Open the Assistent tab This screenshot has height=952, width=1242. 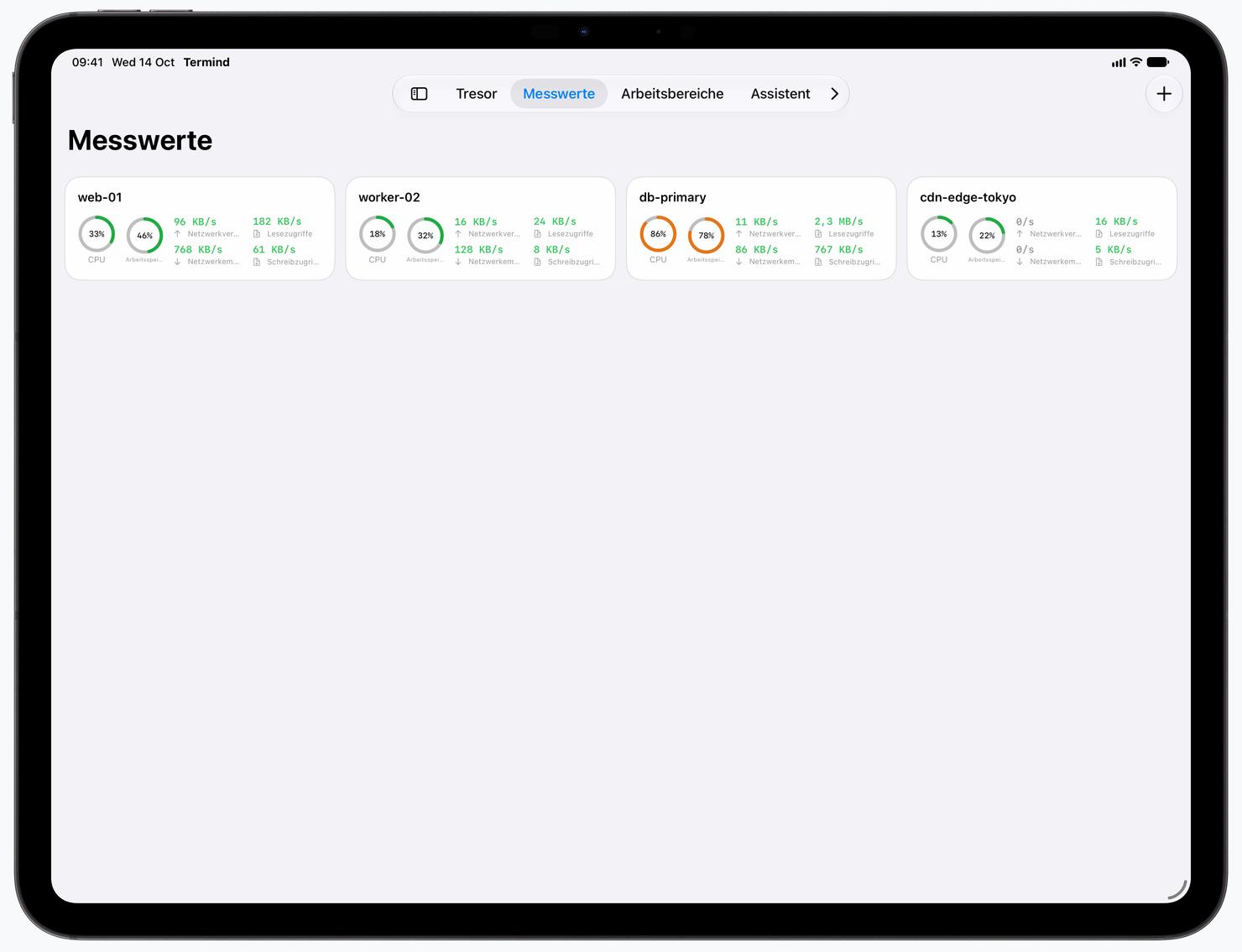780,94
